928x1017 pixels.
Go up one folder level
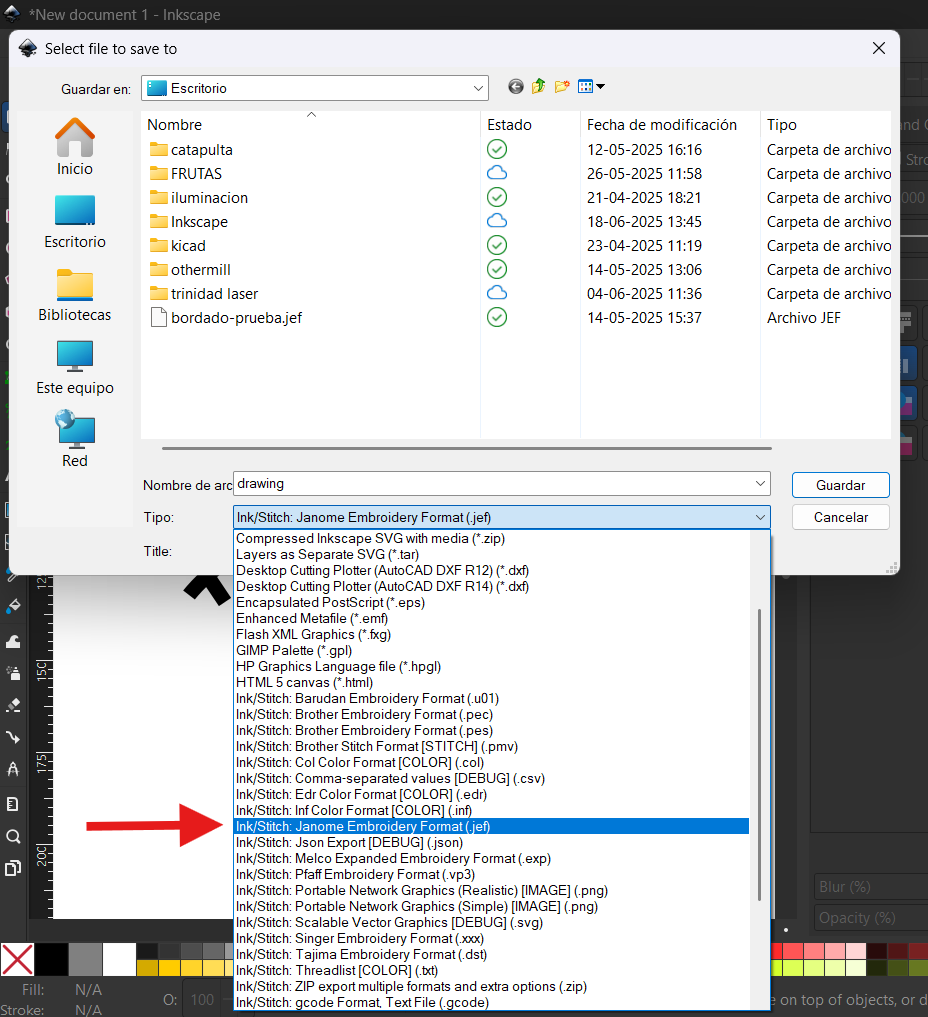[x=538, y=86]
